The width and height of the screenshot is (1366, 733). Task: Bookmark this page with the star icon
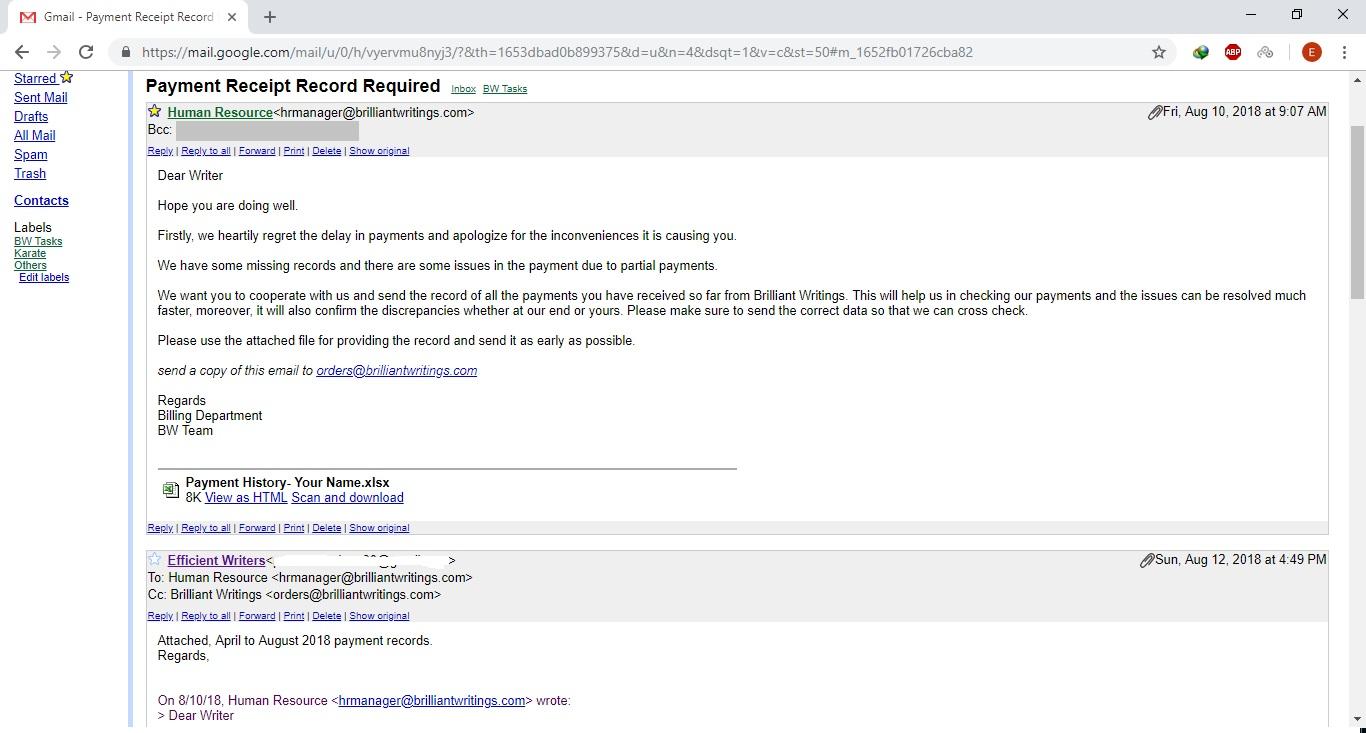(1159, 52)
